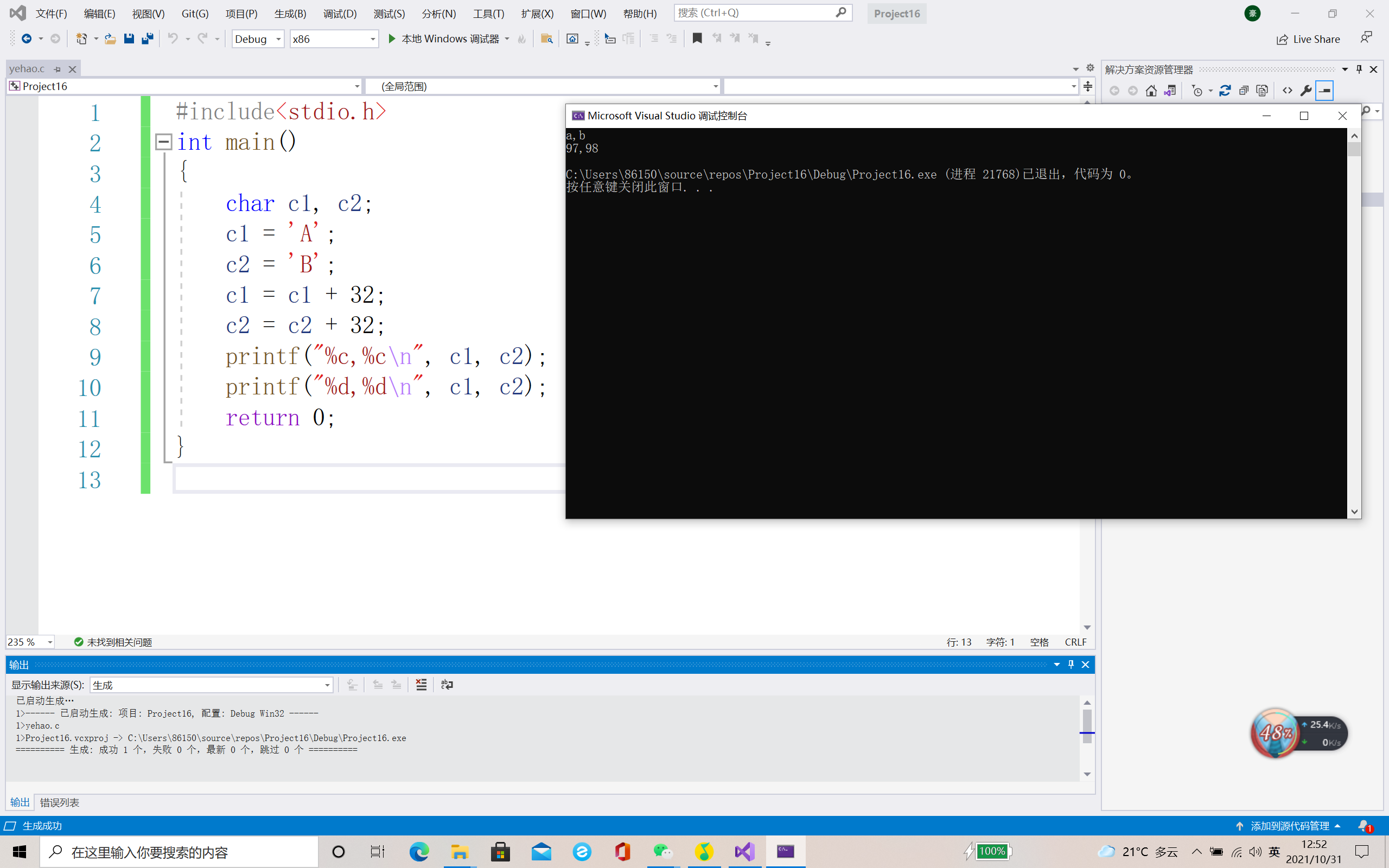Pin the yehao.c tab
The height and width of the screenshot is (868, 1389).
click(x=58, y=69)
